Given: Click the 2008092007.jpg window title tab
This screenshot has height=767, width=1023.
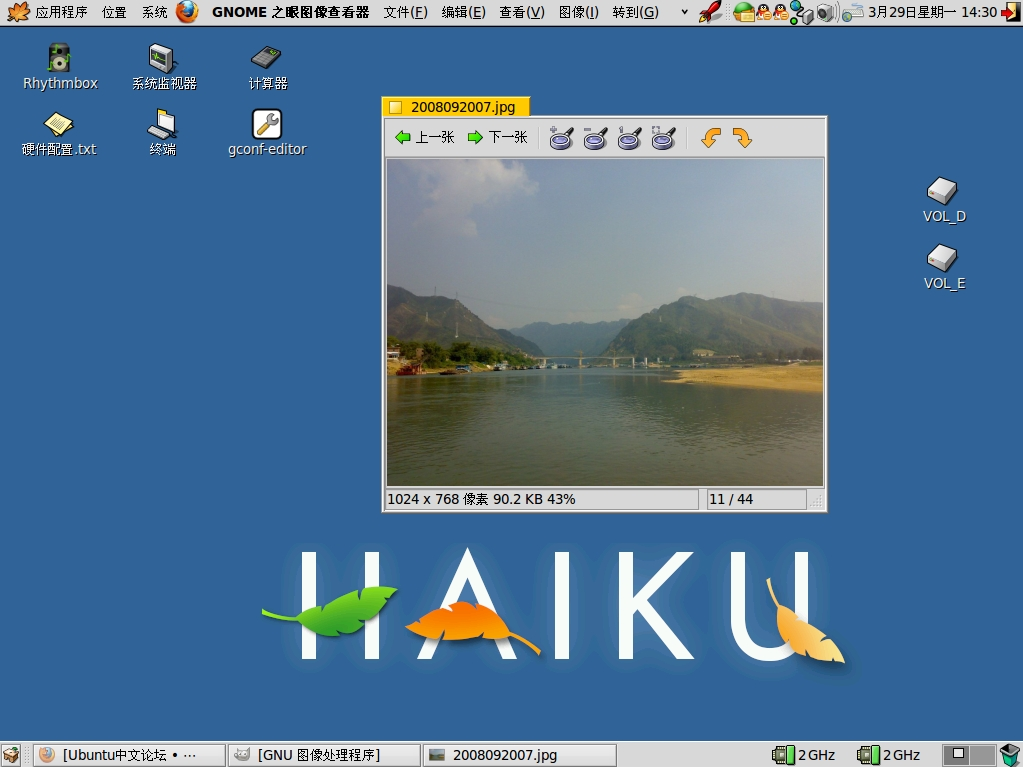Looking at the screenshot, I should point(455,106).
